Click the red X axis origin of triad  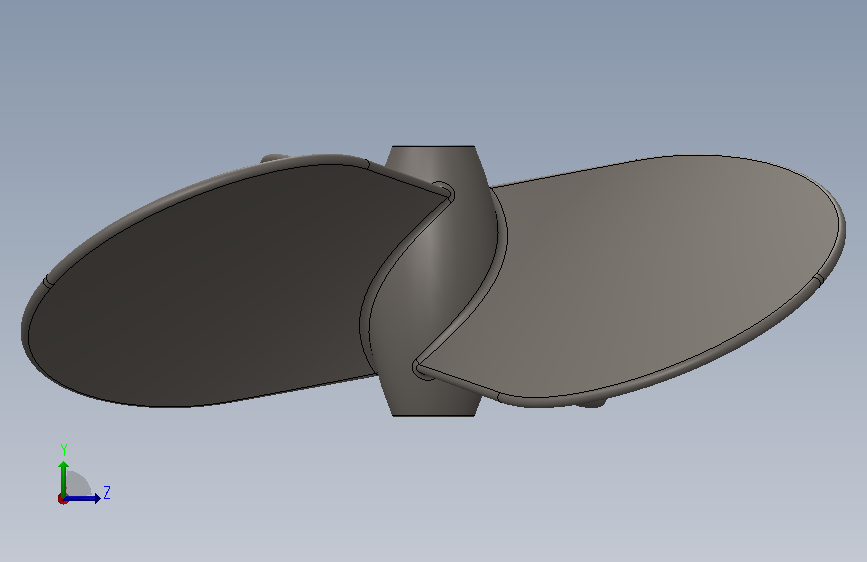(62, 499)
